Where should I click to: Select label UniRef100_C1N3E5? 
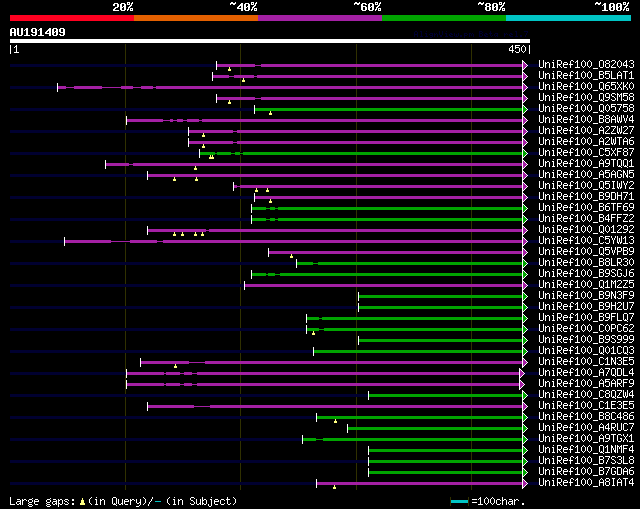pos(586,362)
